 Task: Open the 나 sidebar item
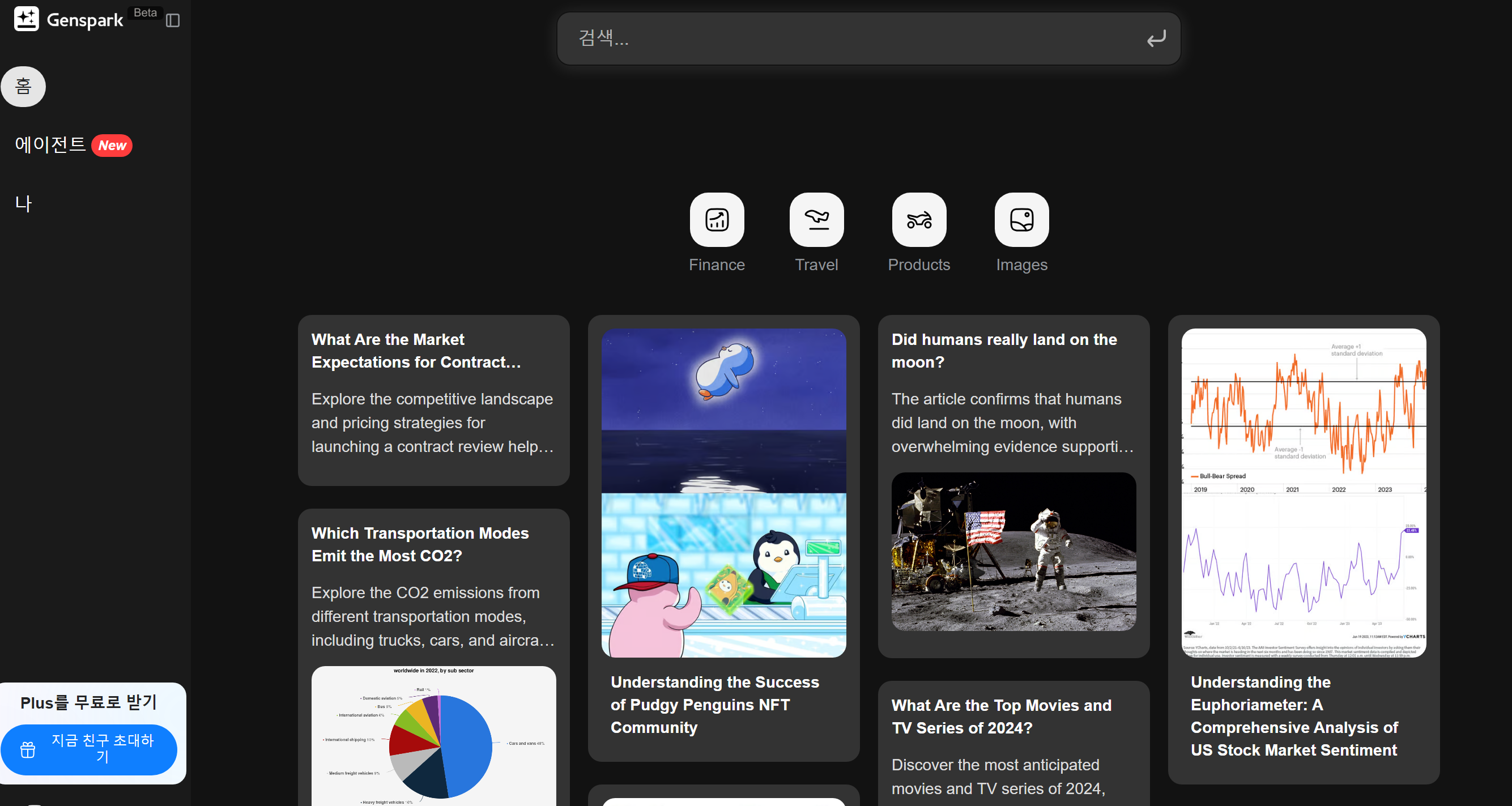pyautogui.click(x=23, y=204)
